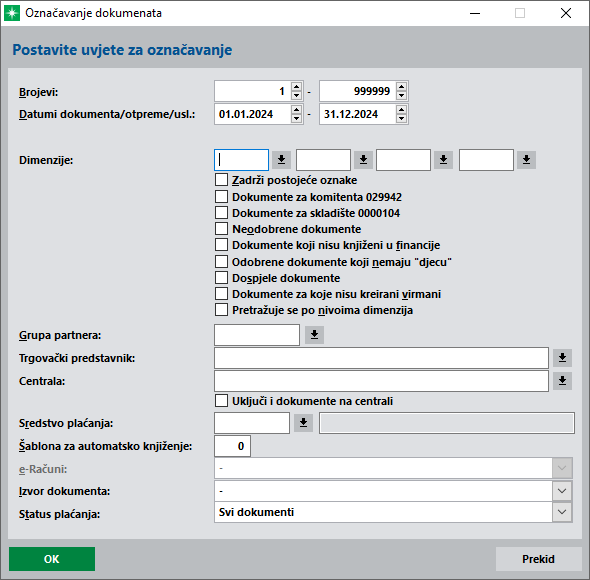Image resolution: width=590 pixels, height=580 pixels.
Task: Open Trgovački predstavnik lookup arrow
Action: 562,358
